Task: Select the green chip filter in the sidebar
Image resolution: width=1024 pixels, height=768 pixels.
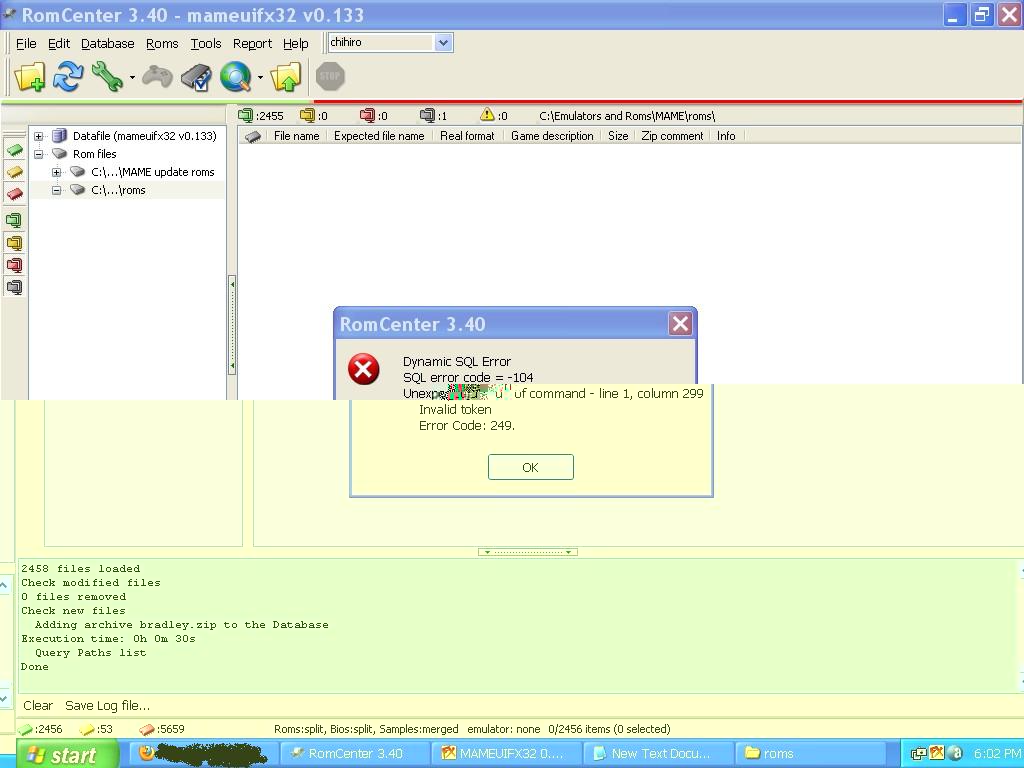Action: (14, 150)
